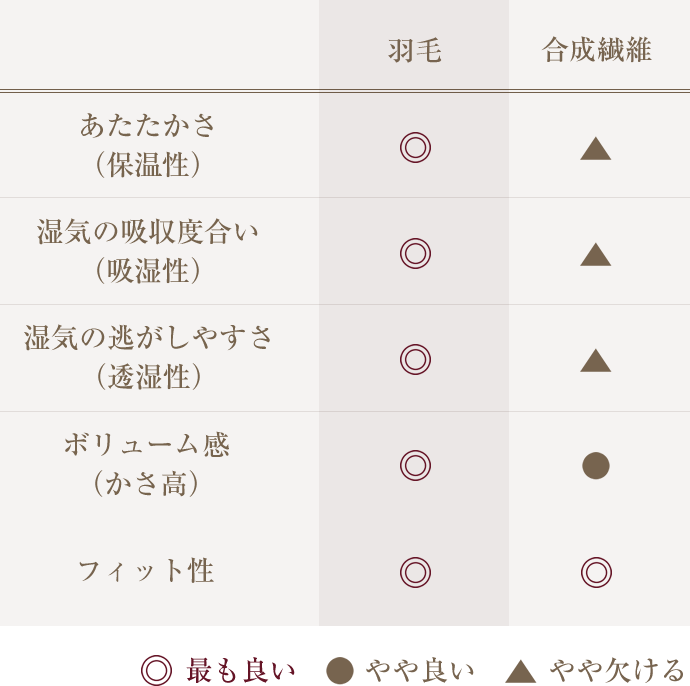This screenshot has height=686, width=690.
Task: Click the フィット性 row label
Action: [x=146, y=571]
